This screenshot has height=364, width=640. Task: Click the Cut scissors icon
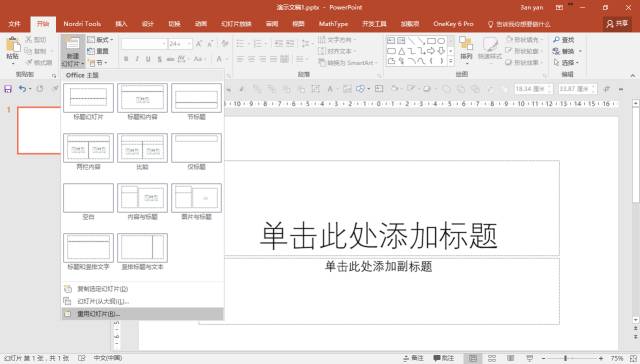tap(29, 40)
